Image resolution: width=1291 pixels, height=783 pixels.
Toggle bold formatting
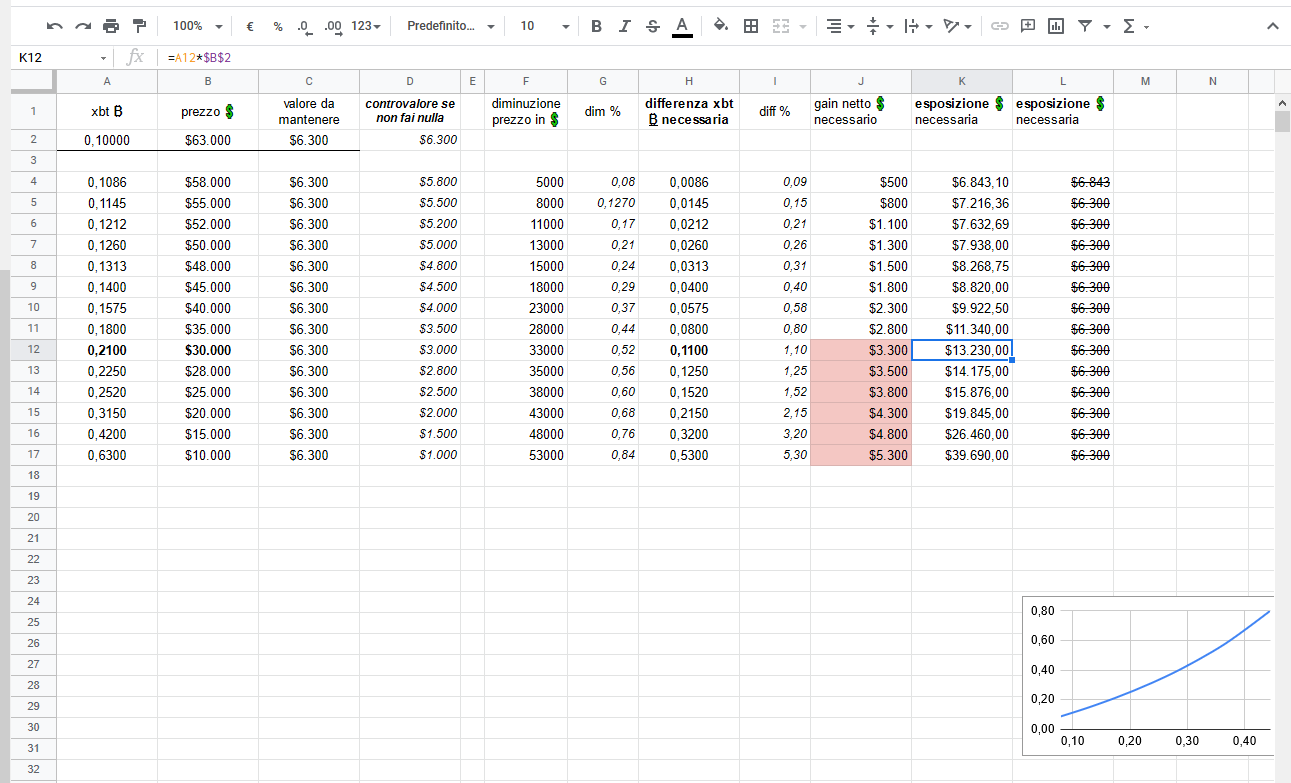(x=597, y=26)
